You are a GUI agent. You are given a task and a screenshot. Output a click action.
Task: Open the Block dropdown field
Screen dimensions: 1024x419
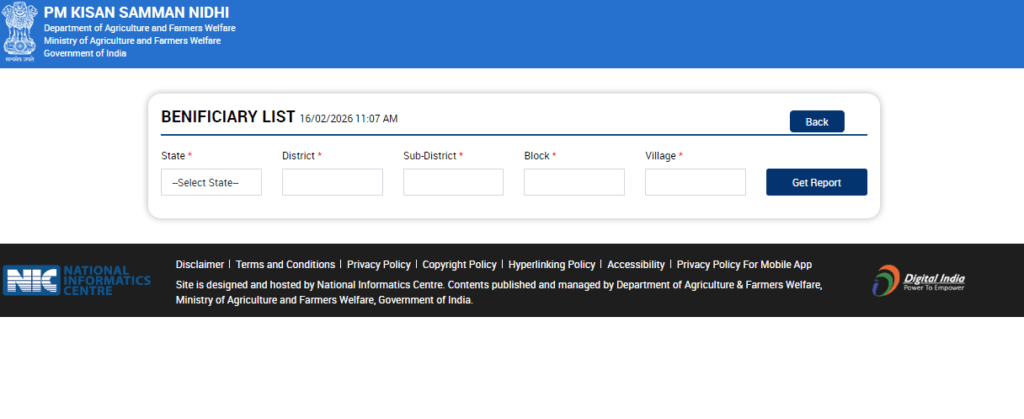[574, 182]
